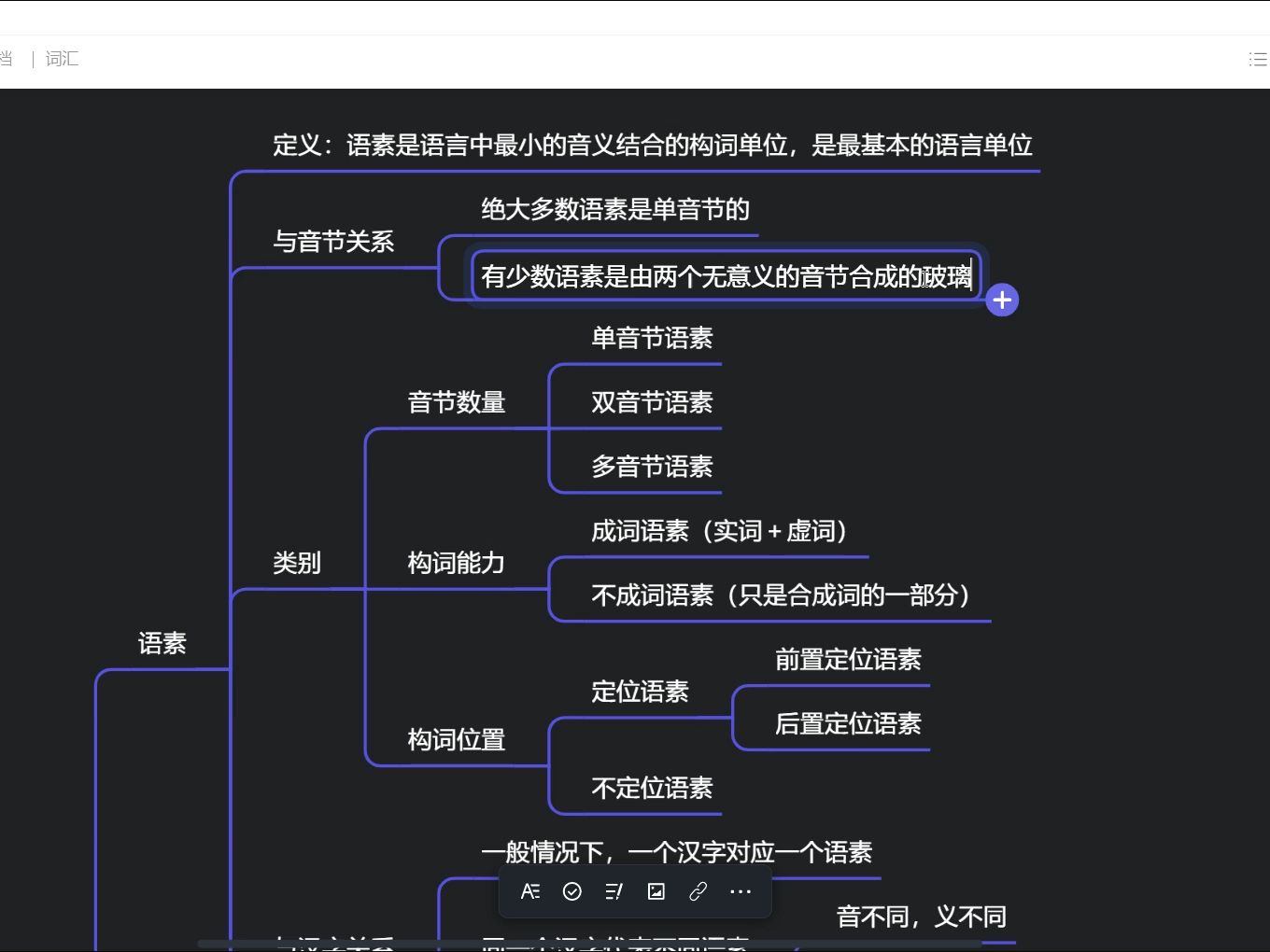Click inside the edited node ending in 玻璃
This screenshot has height=952, width=1270.
(x=727, y=276)
